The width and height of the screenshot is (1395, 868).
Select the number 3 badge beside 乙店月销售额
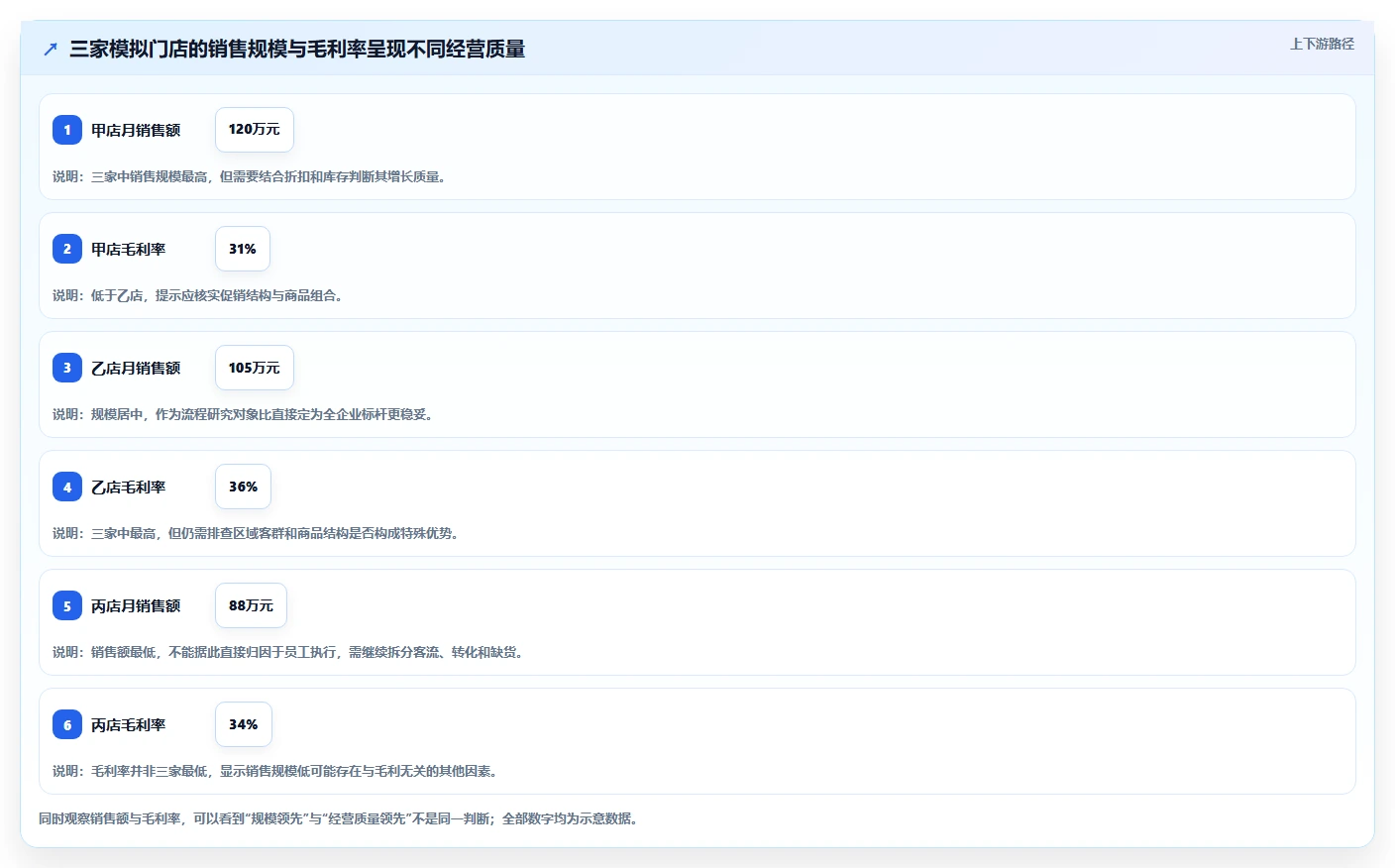coord(67,368)
